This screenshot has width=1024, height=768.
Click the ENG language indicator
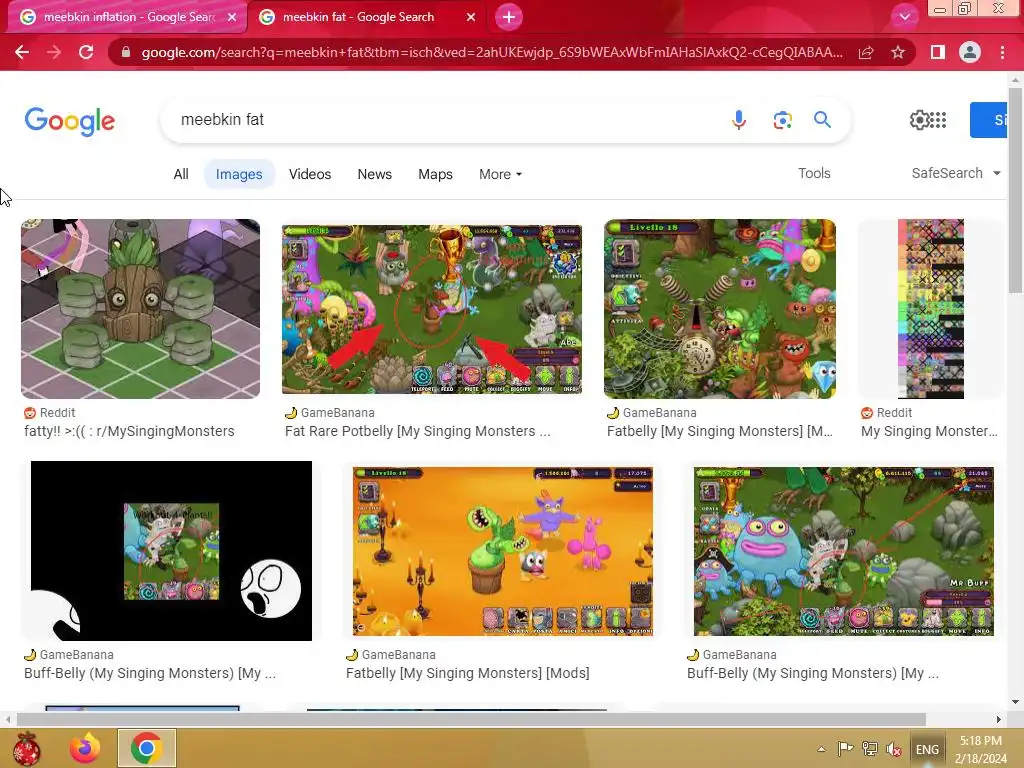(x=927, y=750)
